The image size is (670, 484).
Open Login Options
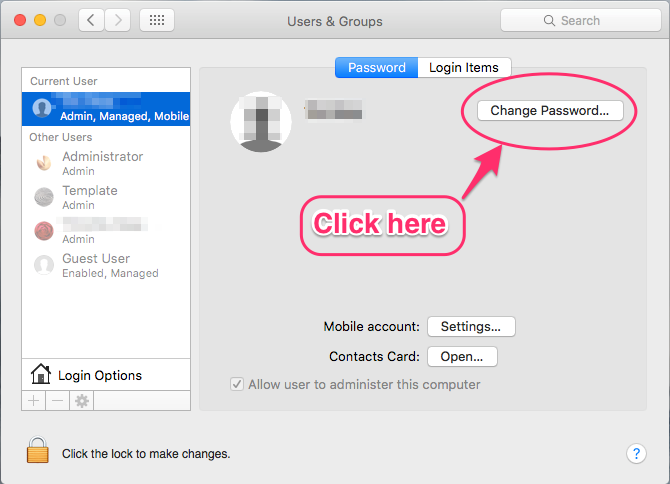pos(106,375)
